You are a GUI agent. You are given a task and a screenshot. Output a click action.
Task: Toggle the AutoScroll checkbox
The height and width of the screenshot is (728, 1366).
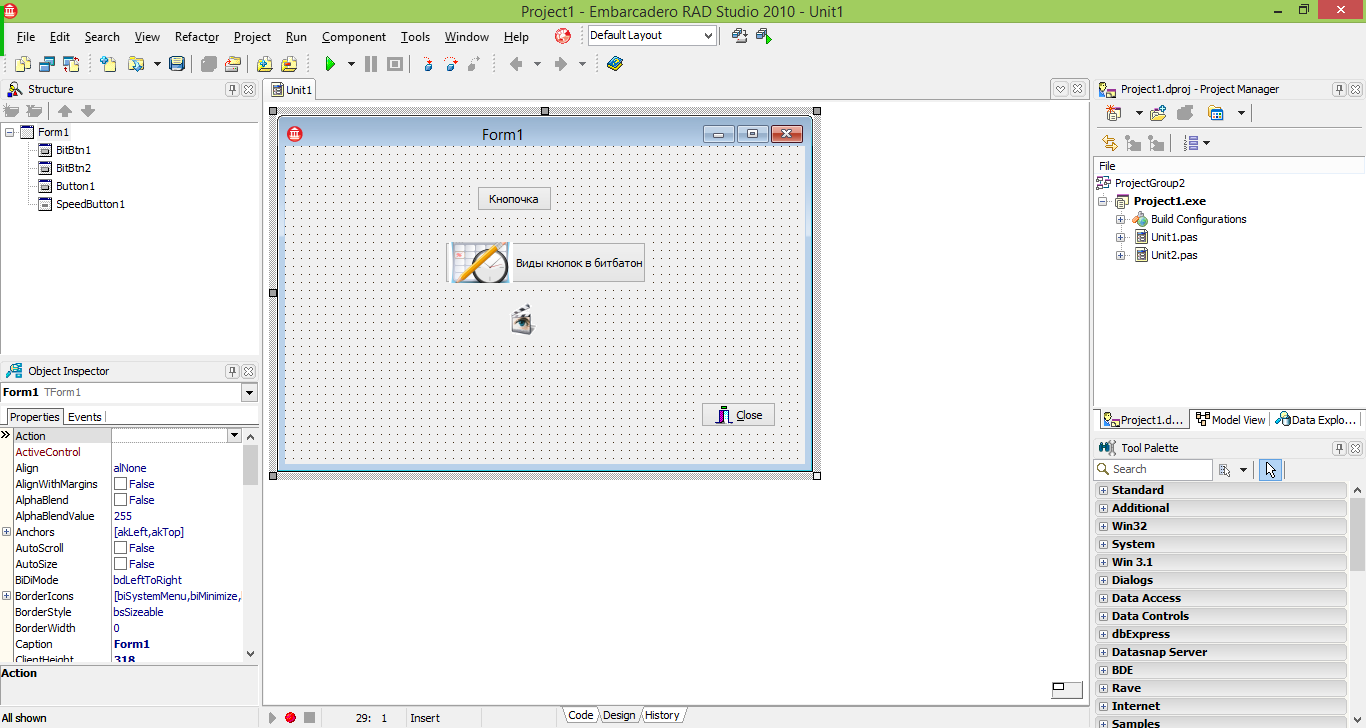coord(120,548)
